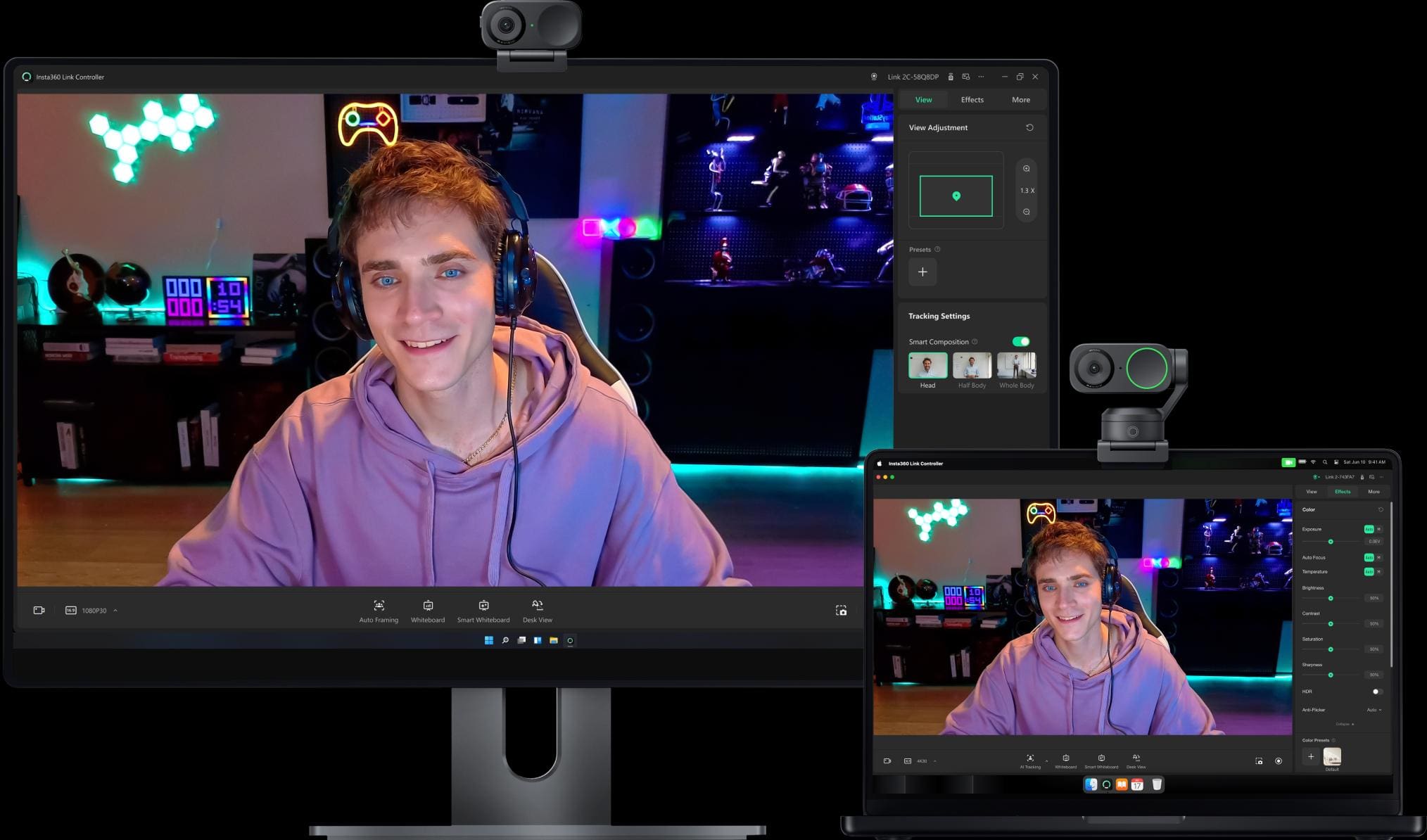Select the Half Body composition thumbnail
The height and width of the screenshot is (840, 1427).
coord(972,366)
